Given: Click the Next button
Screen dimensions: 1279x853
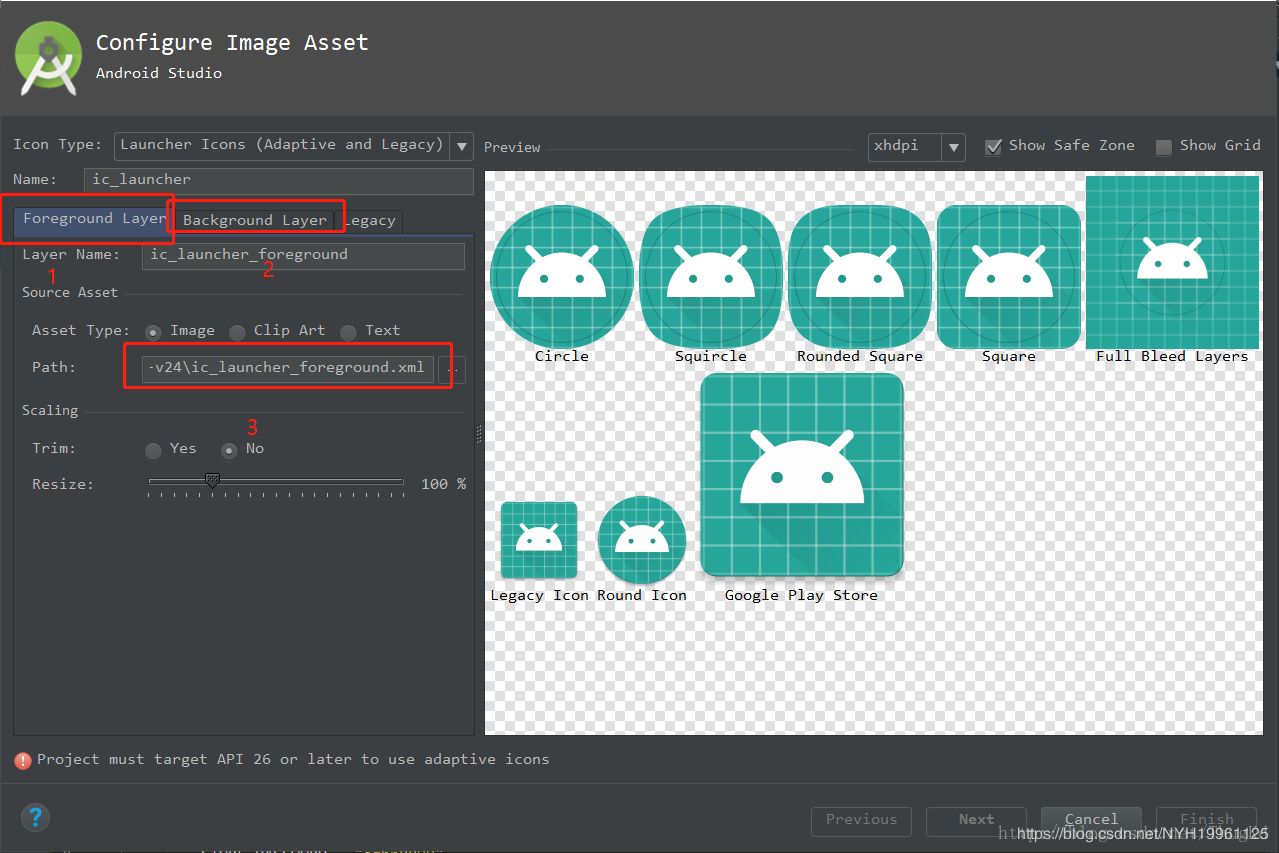Looking at the screenshot, I should point(975,820).
